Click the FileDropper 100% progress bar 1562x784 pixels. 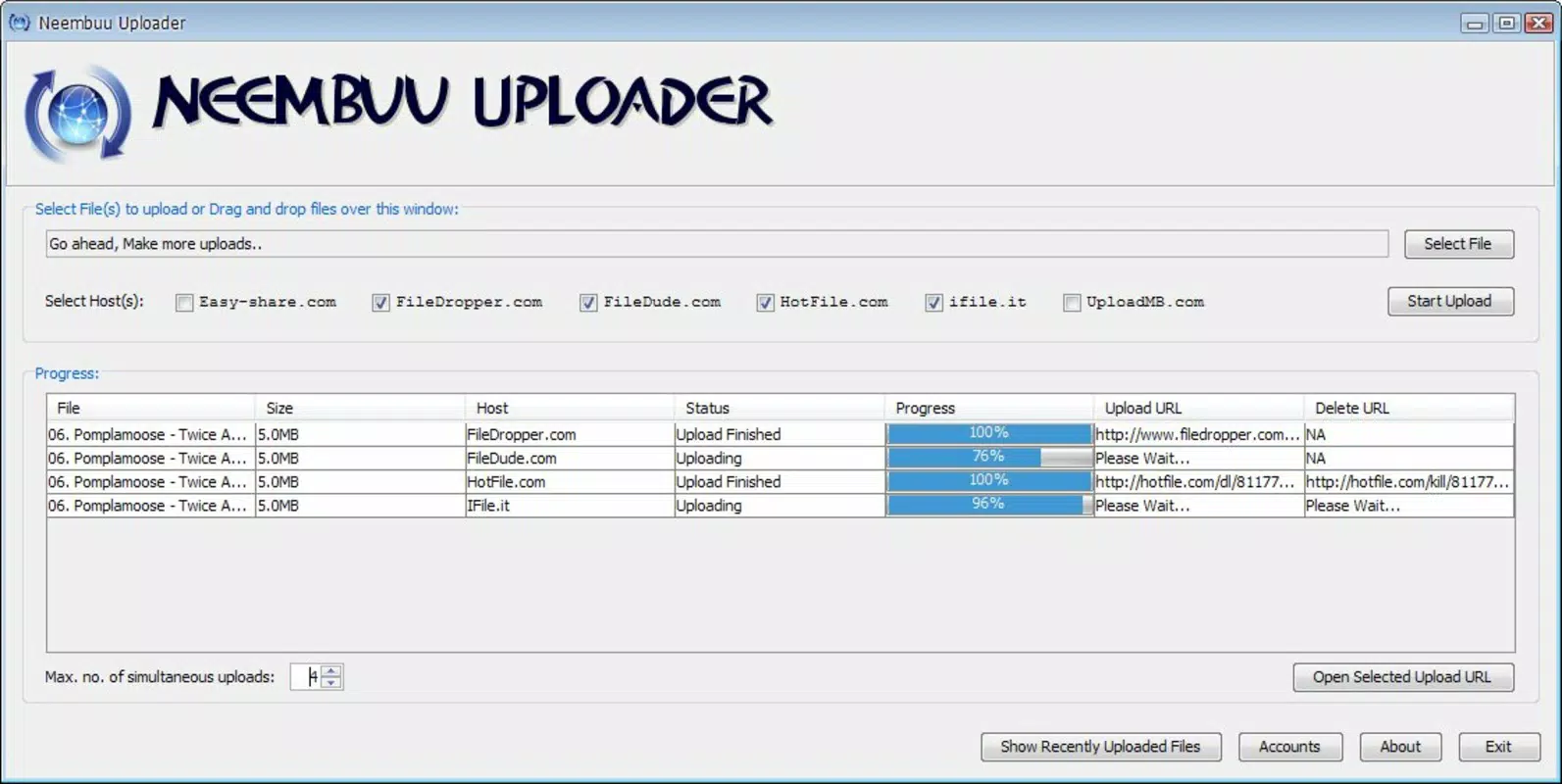pos(989,433)
